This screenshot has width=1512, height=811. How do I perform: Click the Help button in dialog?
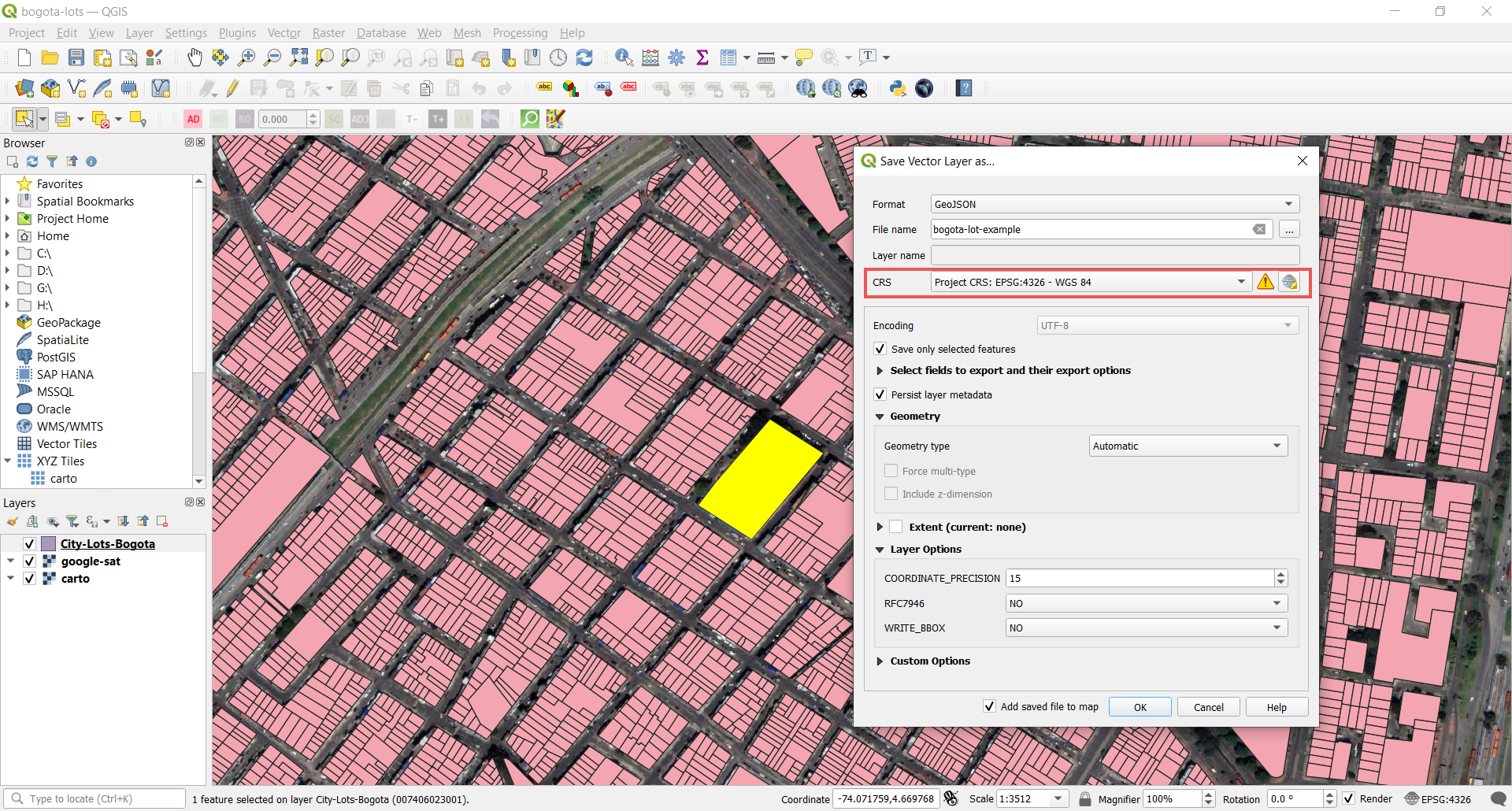[1277, 707]
